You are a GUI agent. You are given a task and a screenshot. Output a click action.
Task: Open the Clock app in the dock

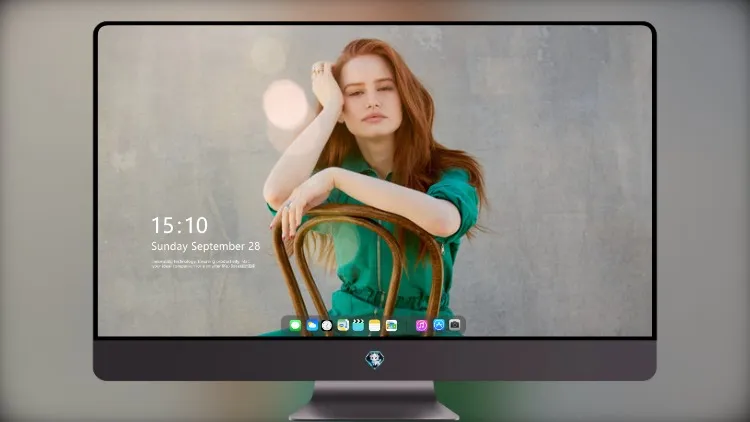click(x=327, y=325)
